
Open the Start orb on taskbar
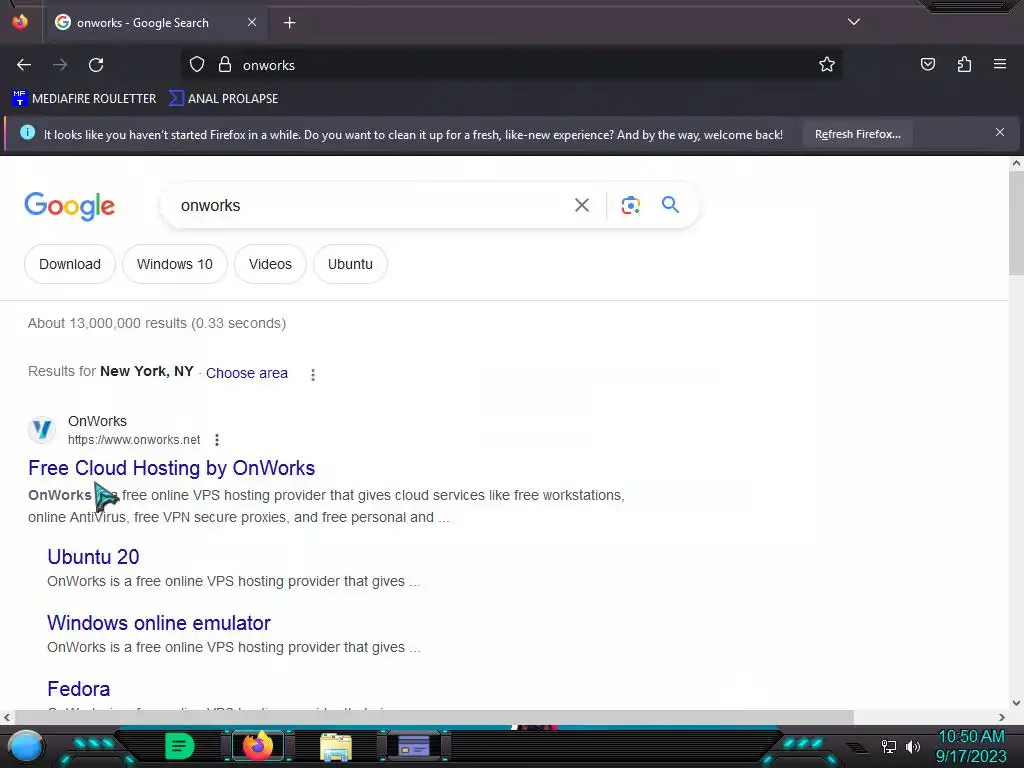pos(26,746)
